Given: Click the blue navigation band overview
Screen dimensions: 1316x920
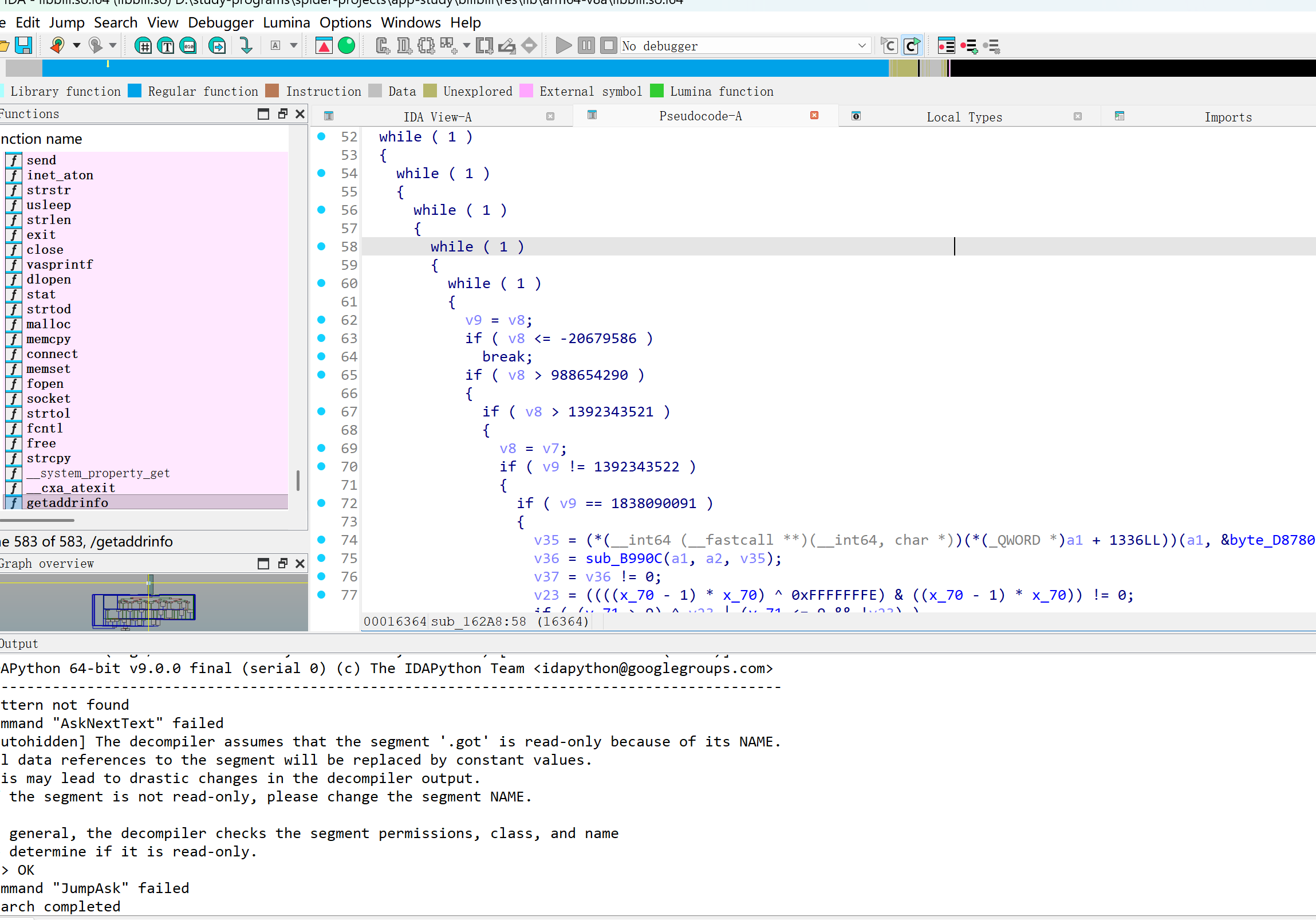Looking at the screenshot, I should tap(466, 68).
